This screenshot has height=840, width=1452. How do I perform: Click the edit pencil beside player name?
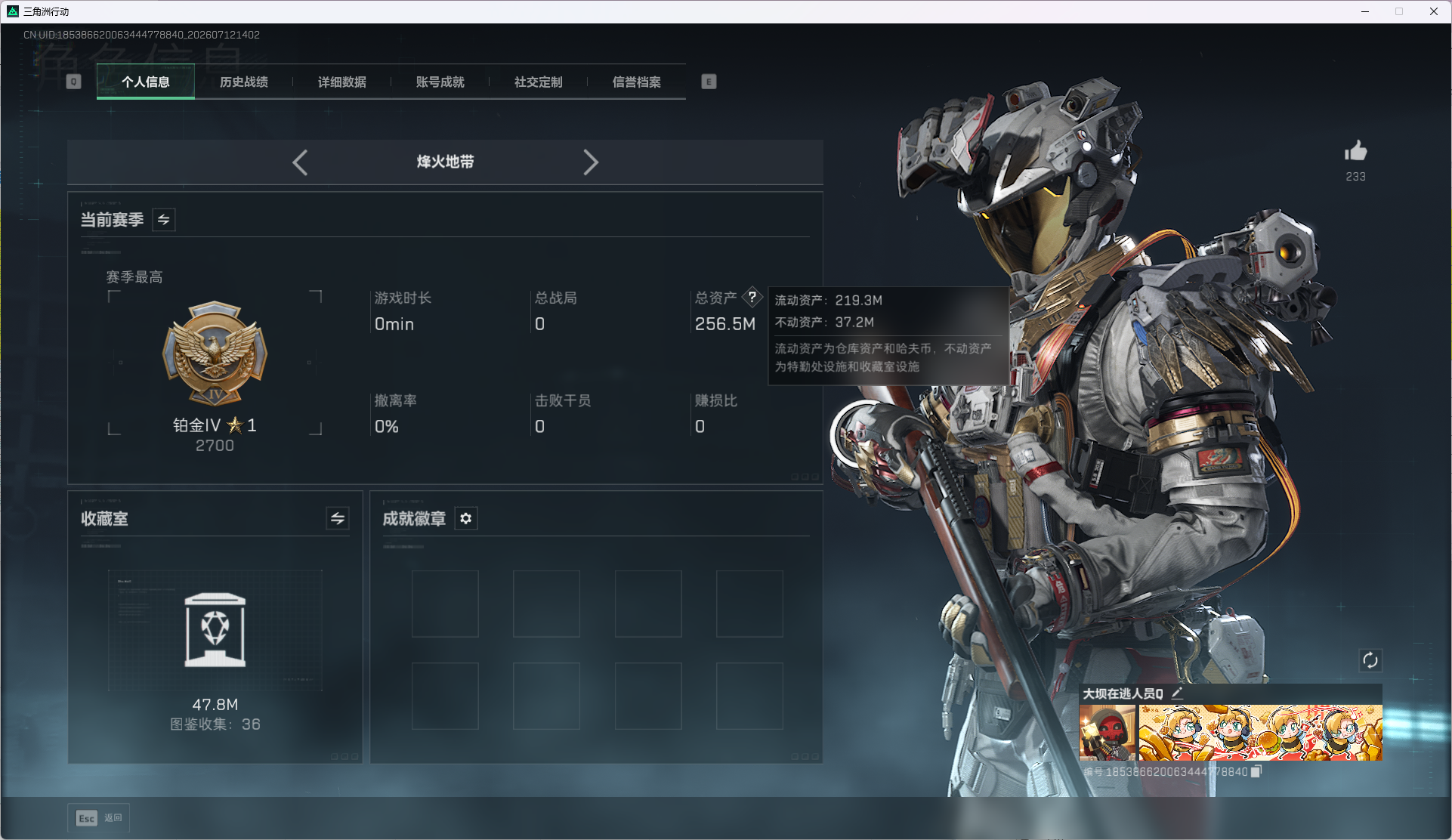pyautogui.click(x=1177, y=693)
